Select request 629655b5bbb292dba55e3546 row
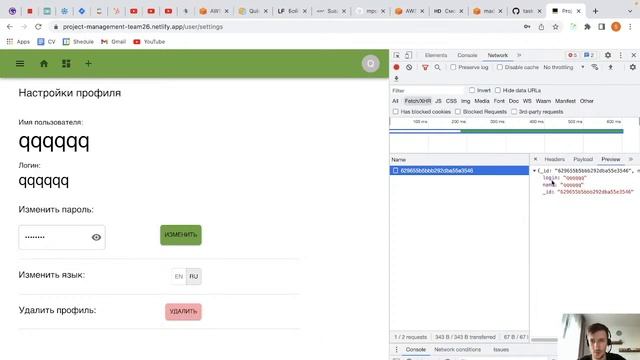This screenshot has width=640, height=360. 459,171
